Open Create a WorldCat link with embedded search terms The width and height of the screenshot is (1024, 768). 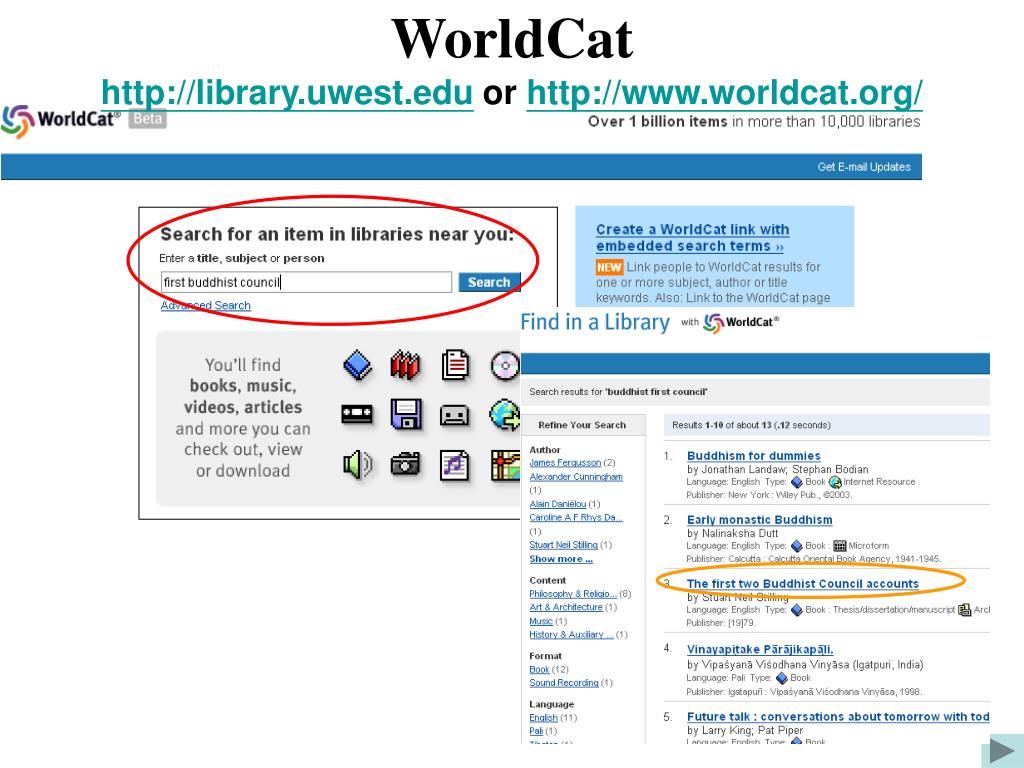pyautogui.click(x=692, y=238)
